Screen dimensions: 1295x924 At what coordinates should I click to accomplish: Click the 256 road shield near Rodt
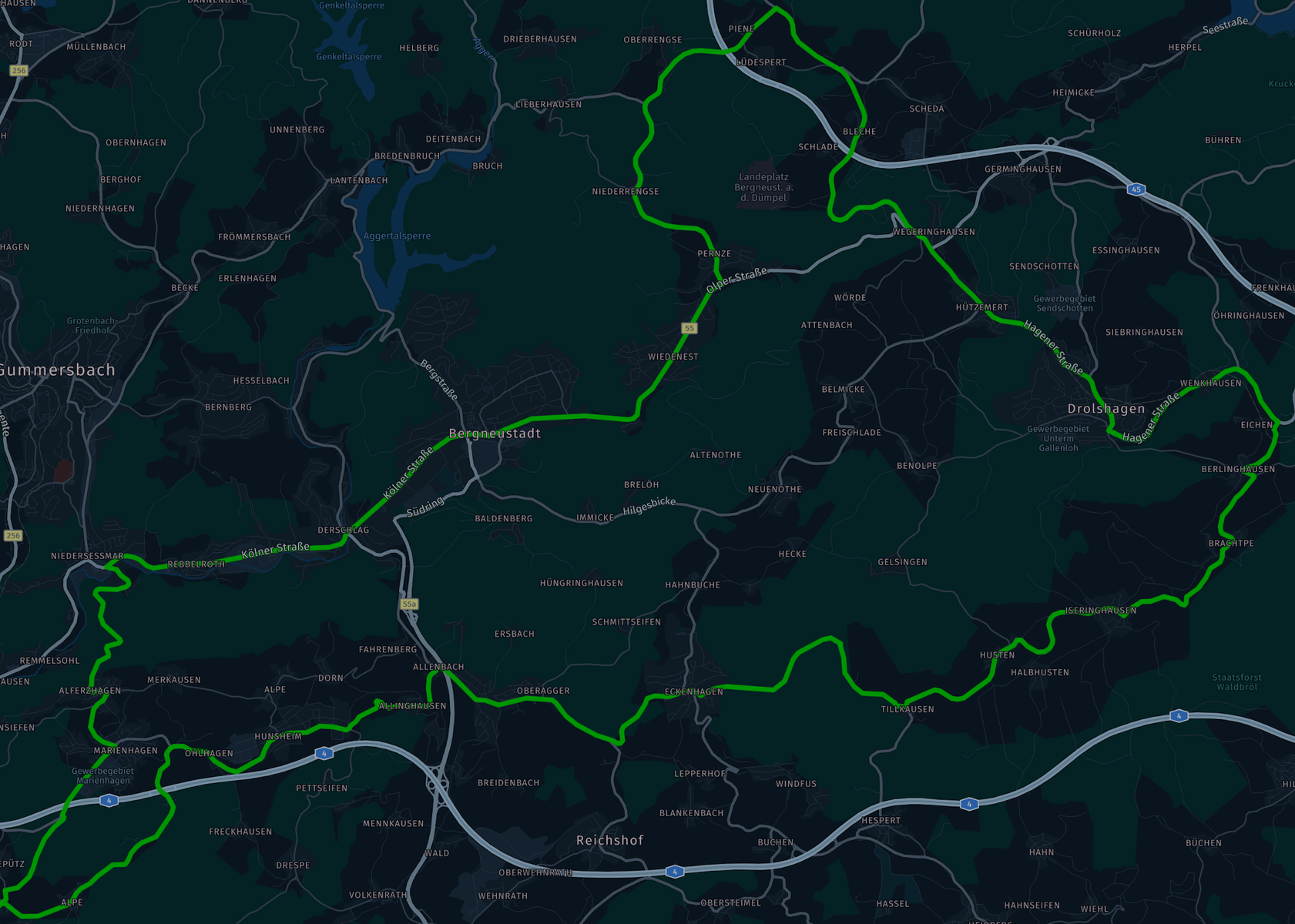pyautogui.click(x=18, y=70)
